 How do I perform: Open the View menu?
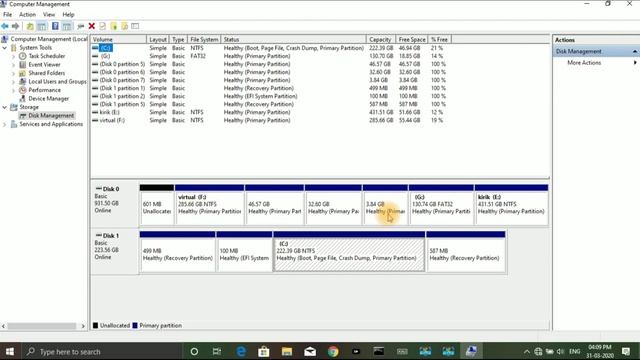(49, 14)
